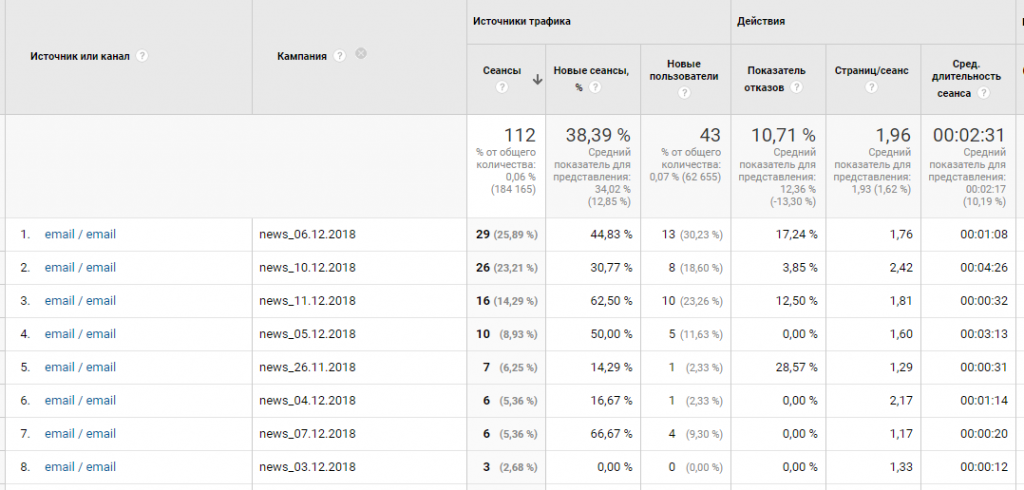Click total average duration 00:02:31
This screenshot has width=1024, height=490.
pos(968,135)
